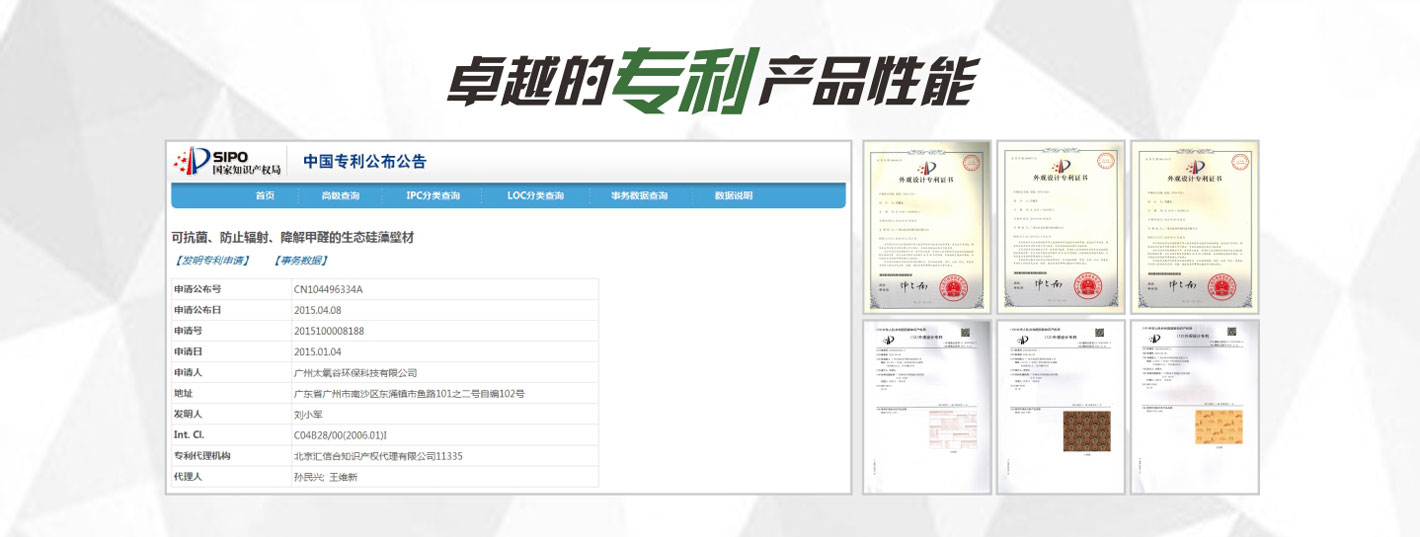The width and height of the screenshot is (1420, 537).
Task: Click the 【发明专利申请】 link
Action: 212,260
